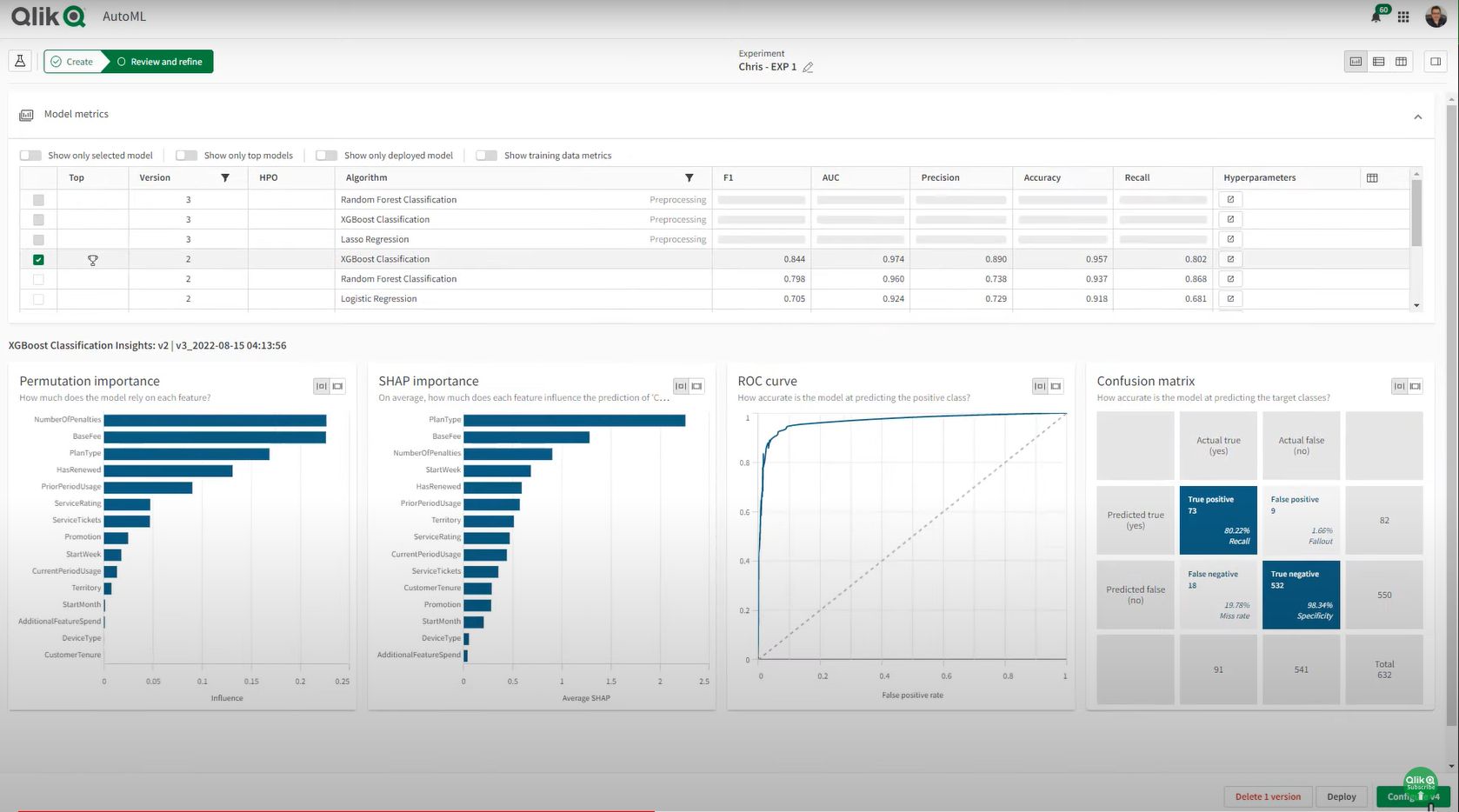Screen dimensions: 1459x812
Task: Switch to the table data view icon
Action: click(1378, 61)
